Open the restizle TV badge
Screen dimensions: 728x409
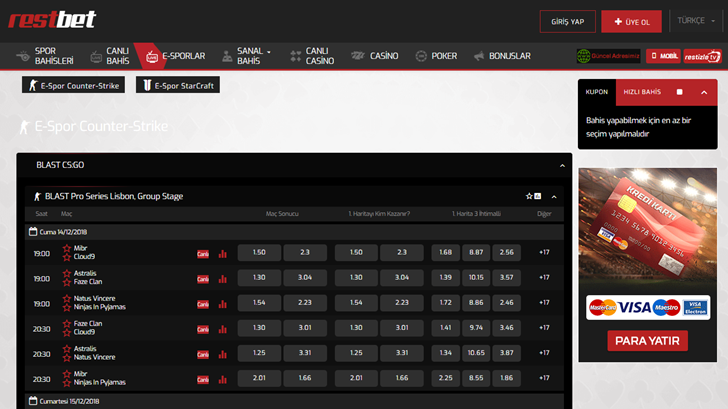pos(702,56)
